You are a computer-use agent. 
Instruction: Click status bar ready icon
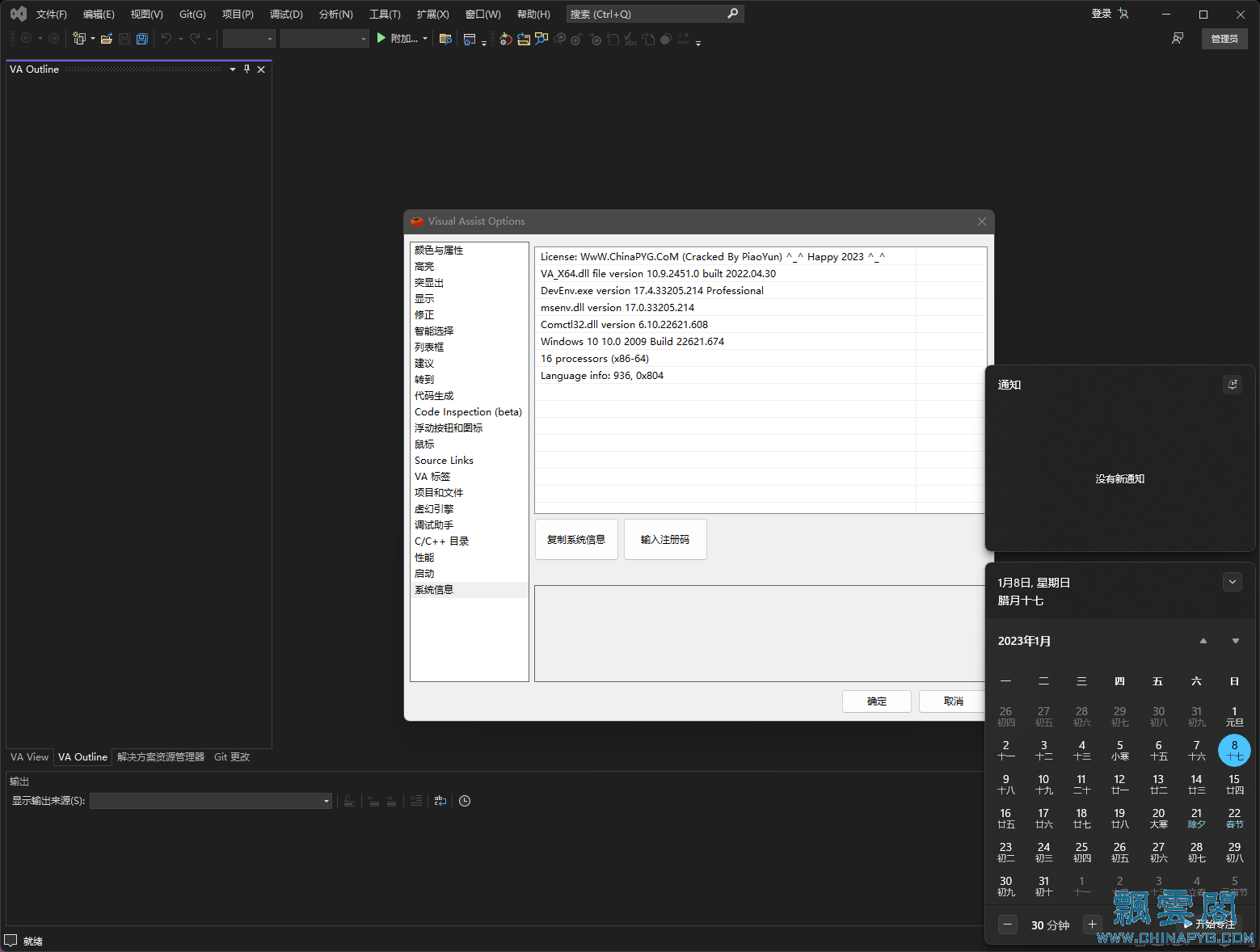pyautogui.click(x=10, y=941)
